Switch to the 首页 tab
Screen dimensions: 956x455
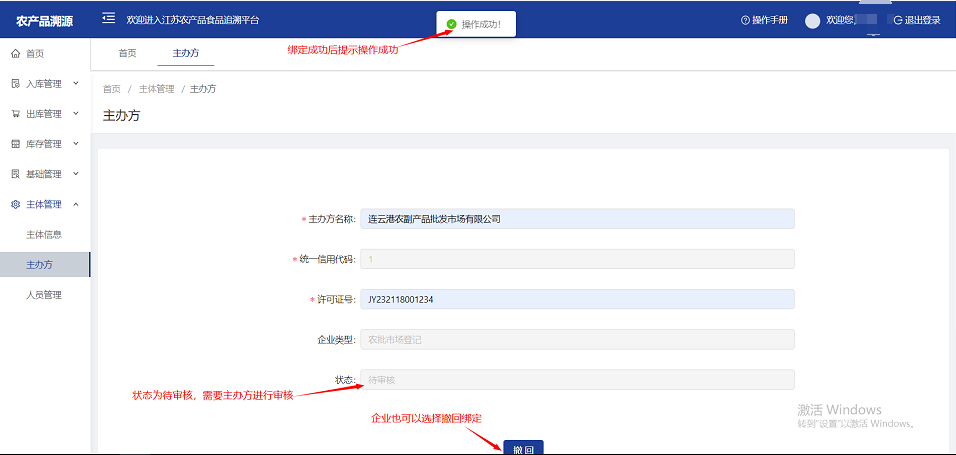pos(127,52)
